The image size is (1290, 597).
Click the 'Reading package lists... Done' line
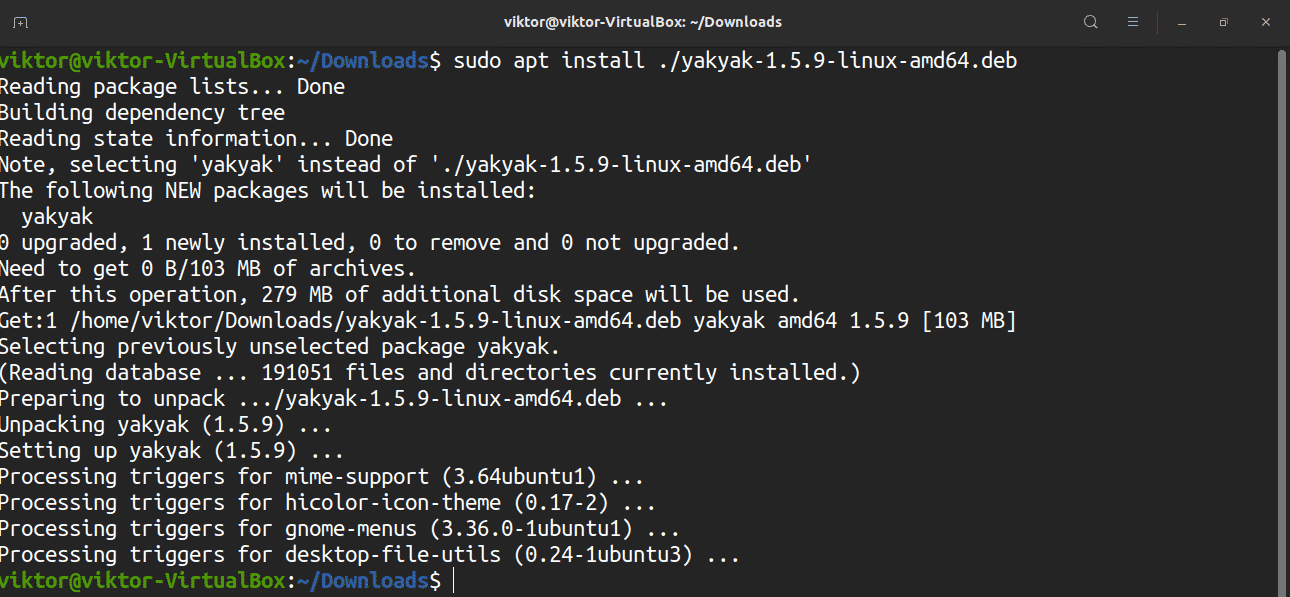click(x=172, y=87)
